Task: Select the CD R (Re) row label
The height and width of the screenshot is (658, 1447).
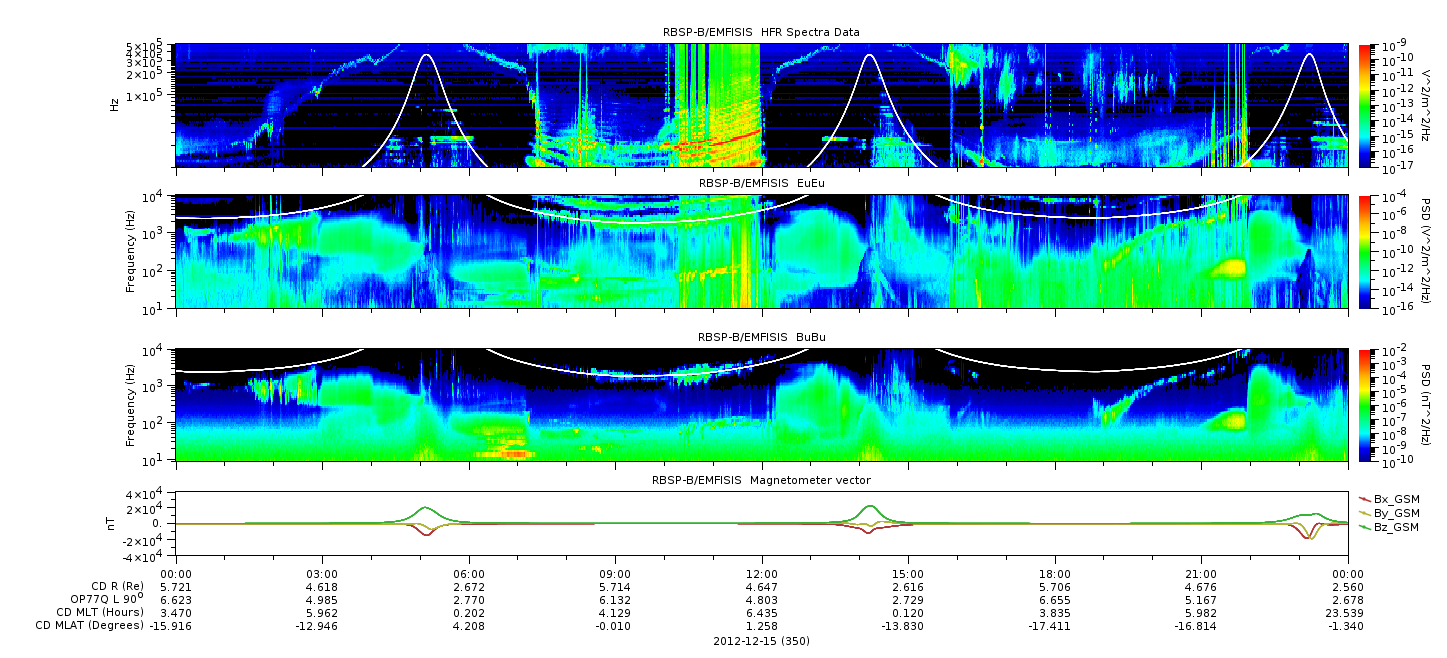Action: (x=116, y=586)
